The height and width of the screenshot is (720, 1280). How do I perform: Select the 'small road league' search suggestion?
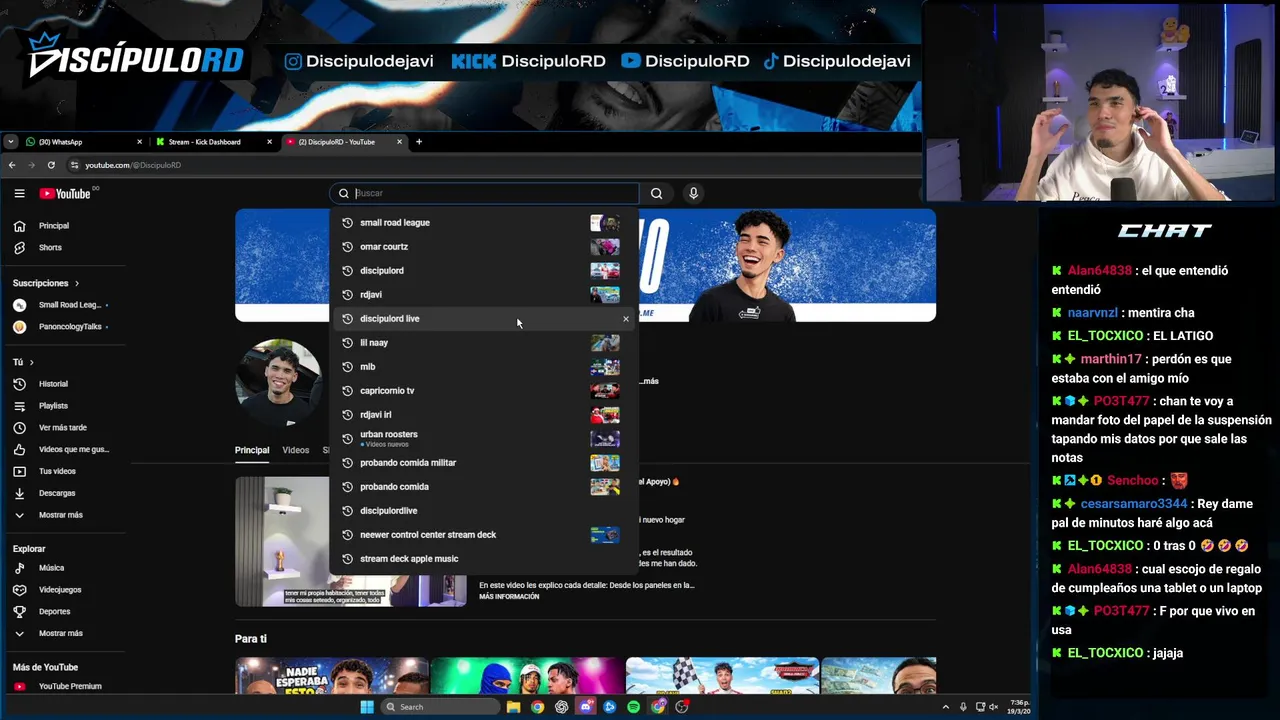click(484, 223)
